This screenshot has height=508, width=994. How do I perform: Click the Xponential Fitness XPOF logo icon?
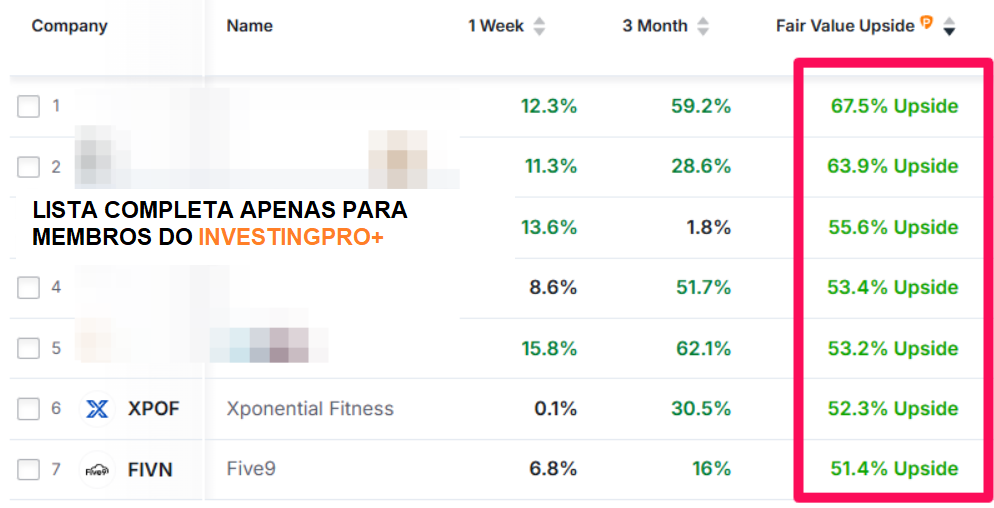pos(97,409)
